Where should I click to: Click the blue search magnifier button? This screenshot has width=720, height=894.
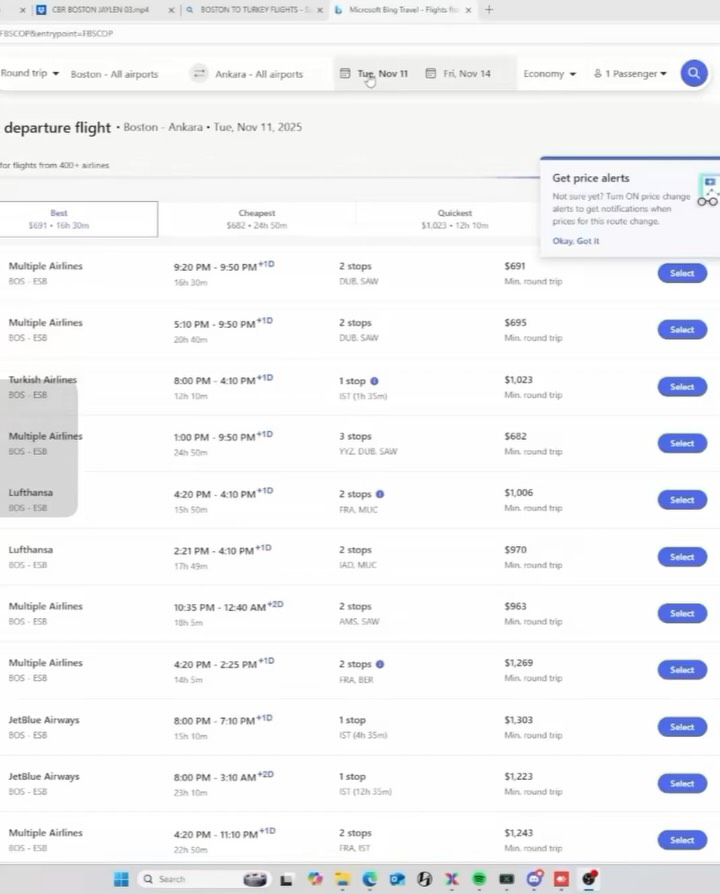(x=694, y=73)
